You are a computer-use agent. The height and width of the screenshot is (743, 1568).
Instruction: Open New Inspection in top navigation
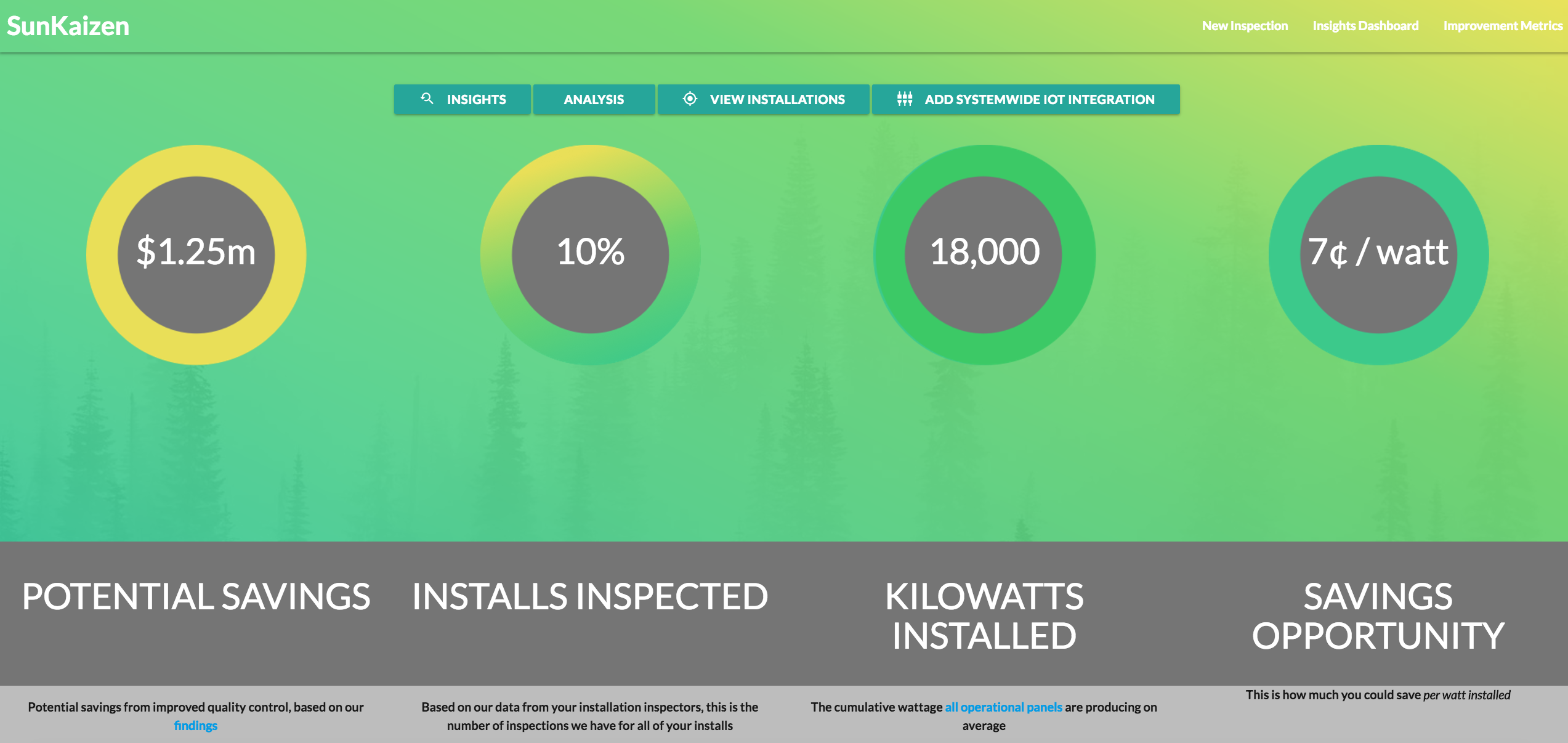coord(1245,26)
